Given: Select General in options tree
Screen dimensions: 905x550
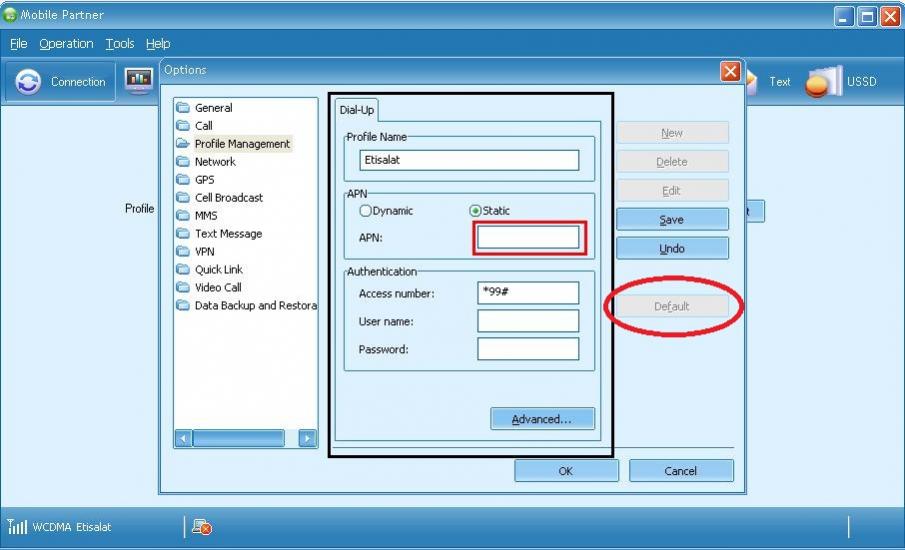Looking at the screenshot, I should (x=214, y=107).
